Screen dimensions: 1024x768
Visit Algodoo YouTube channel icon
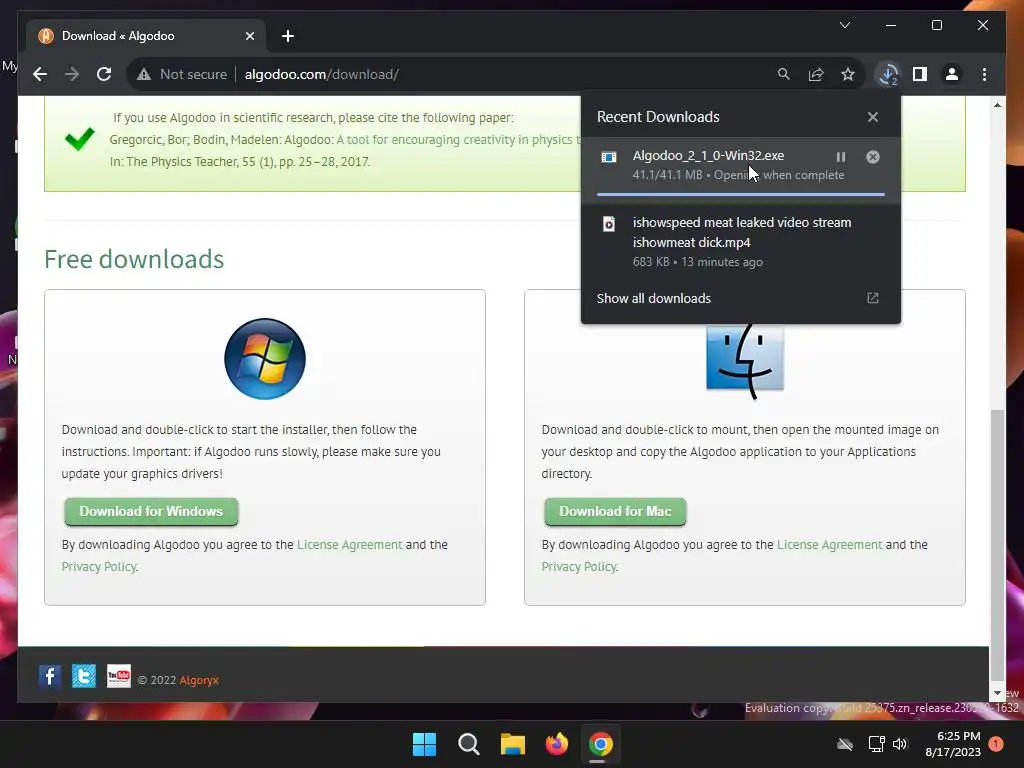tap(119, 676)
